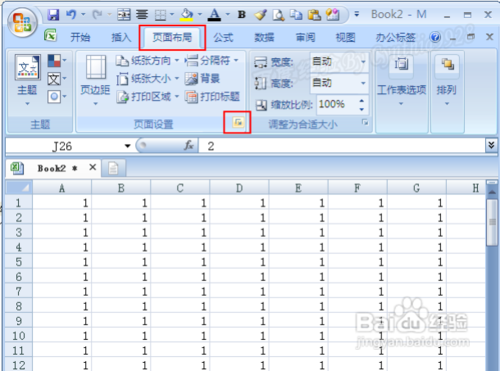Viewport: 500px width, 371px height.
Task: Click the print preview magnifier icon
Action: pyautogui.click(x=278, y=15)
